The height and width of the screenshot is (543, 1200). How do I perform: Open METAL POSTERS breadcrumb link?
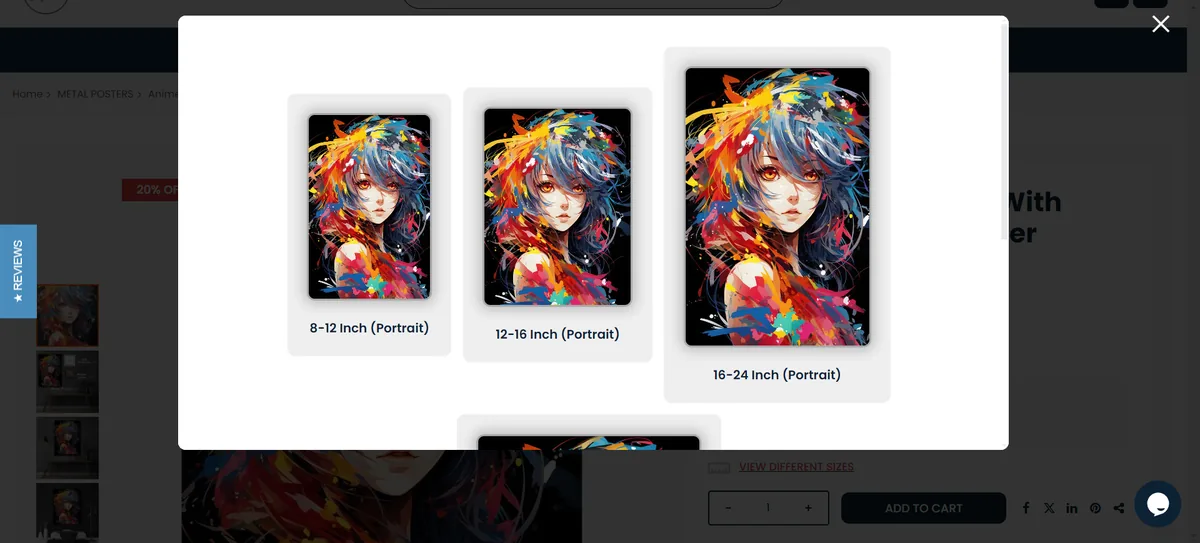click(95, 94)
